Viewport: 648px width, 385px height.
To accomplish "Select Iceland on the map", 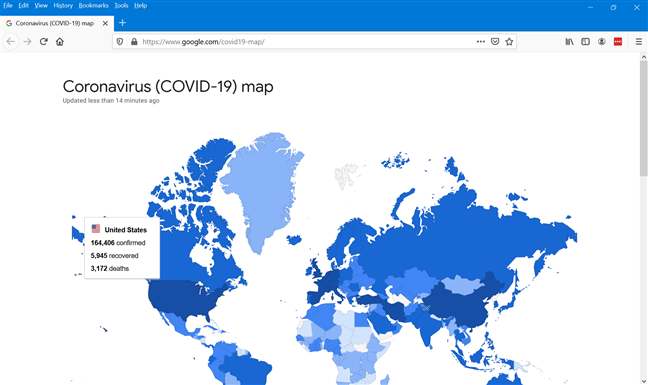I will coord(294,240).
